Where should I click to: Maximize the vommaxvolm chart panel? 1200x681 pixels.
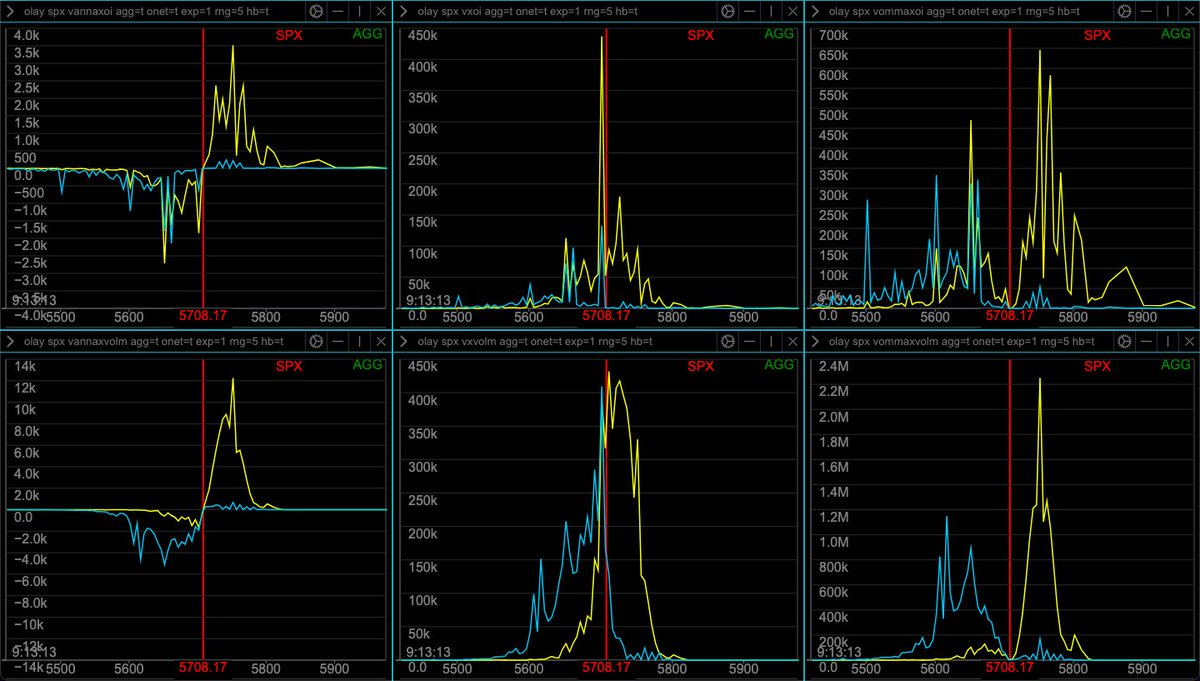(1166, 341)
